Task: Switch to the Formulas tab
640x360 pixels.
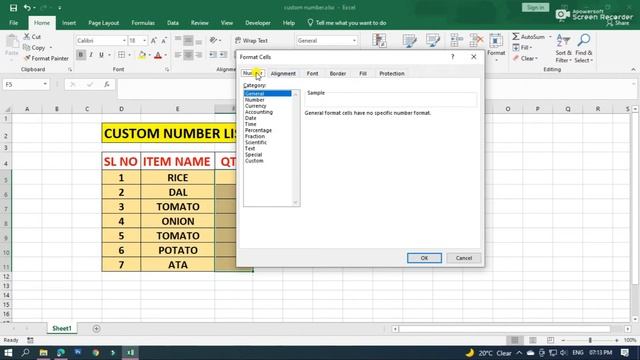Action: click(143, 23)
